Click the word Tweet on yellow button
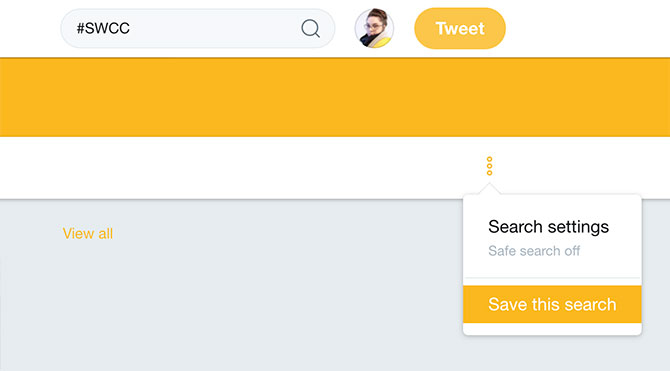This screenshot has width=670, height=371. [460, 29]
